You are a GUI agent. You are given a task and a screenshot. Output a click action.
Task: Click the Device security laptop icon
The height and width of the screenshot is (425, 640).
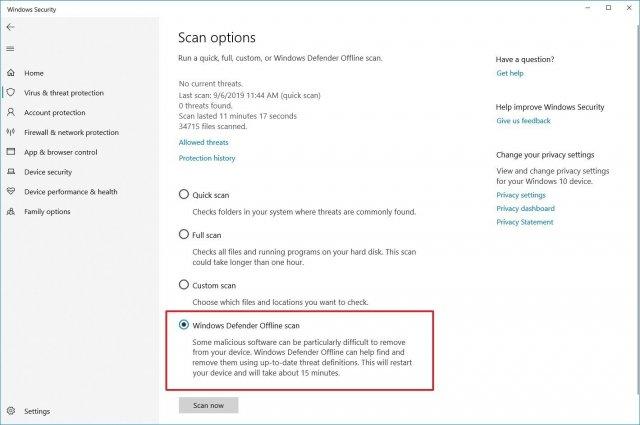(11, 171)
